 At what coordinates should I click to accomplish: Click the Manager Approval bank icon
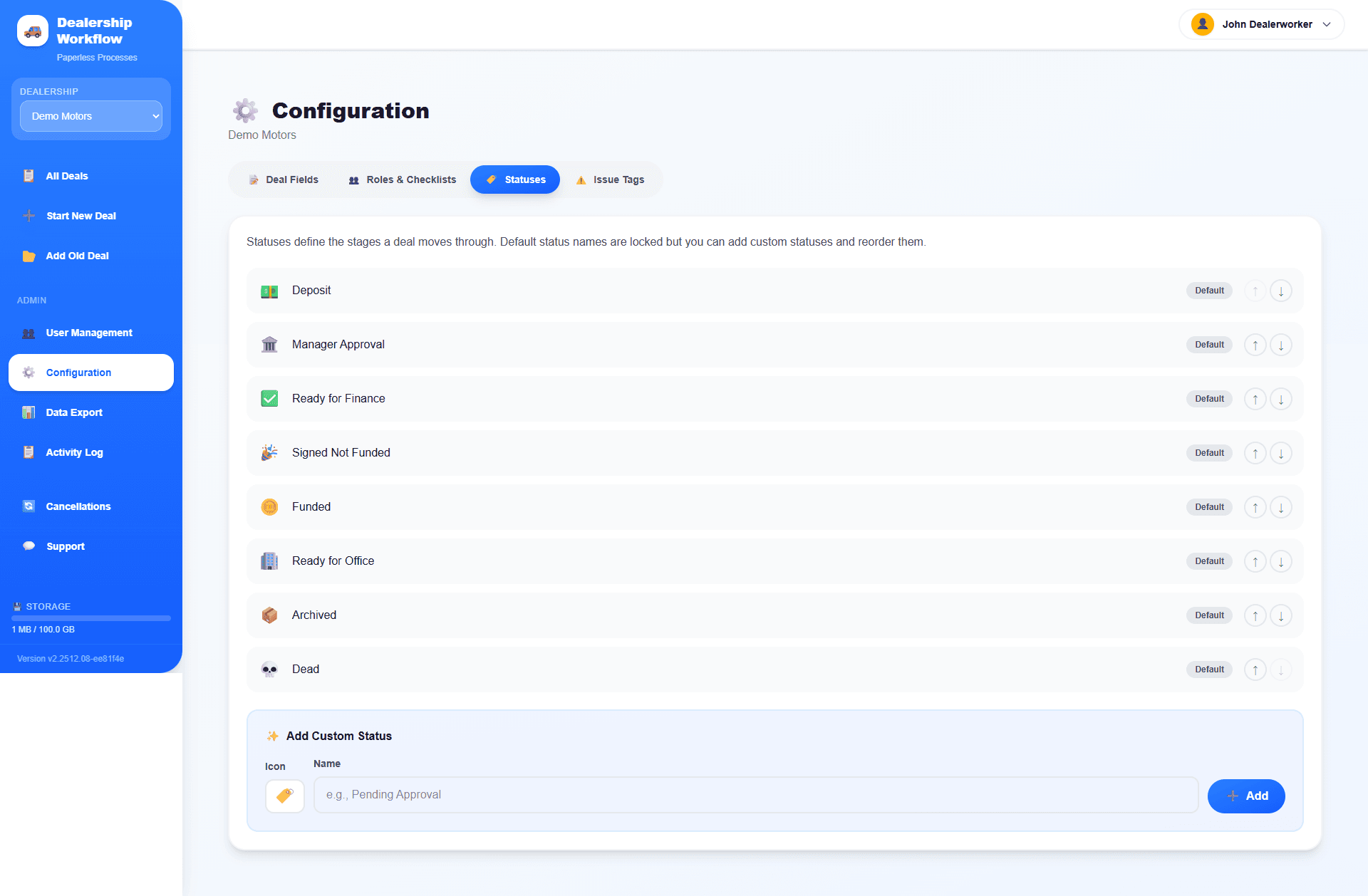[x=269, y=345]
